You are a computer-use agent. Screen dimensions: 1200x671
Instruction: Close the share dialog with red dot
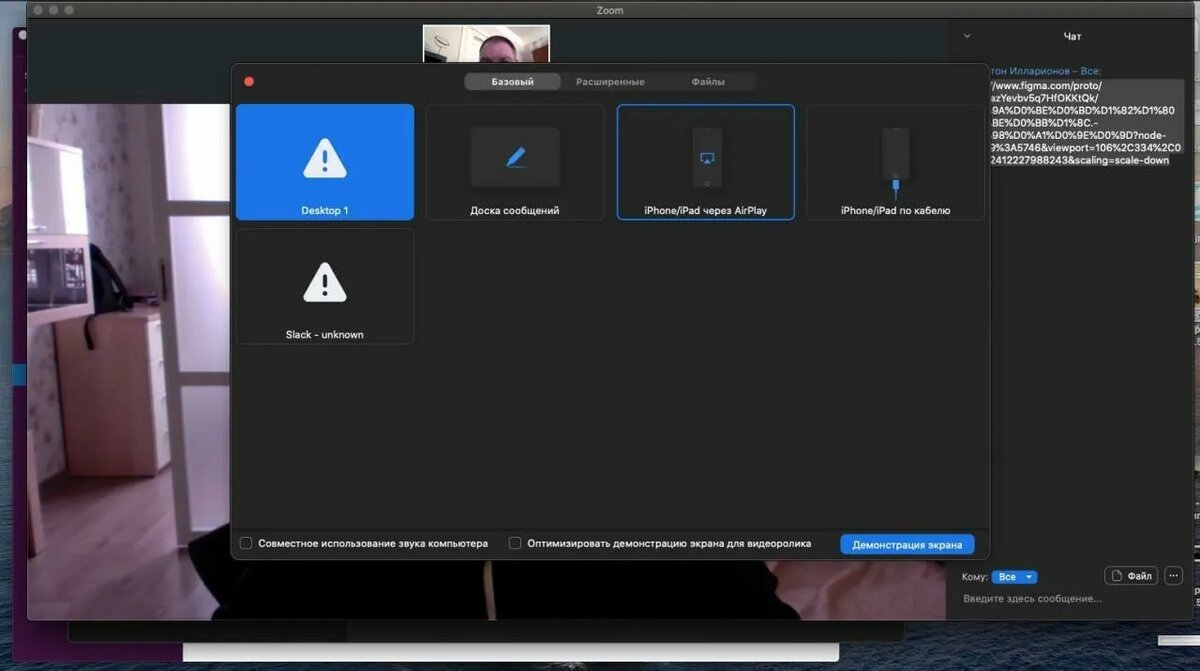tap(249, 82)
